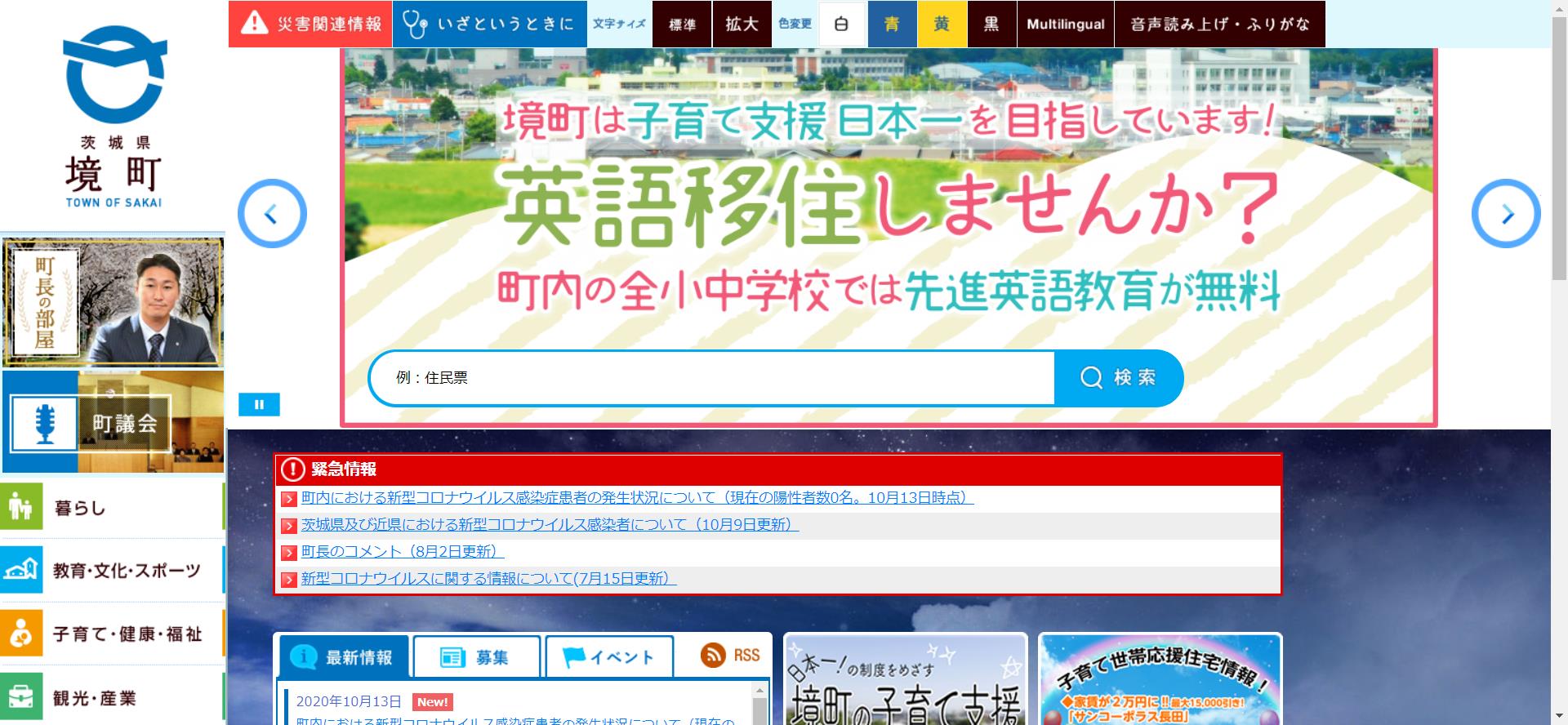This screenshot has width=1568, height=725.
Task: Open the 観光・産業 menu item
Action: click(113, 697)
